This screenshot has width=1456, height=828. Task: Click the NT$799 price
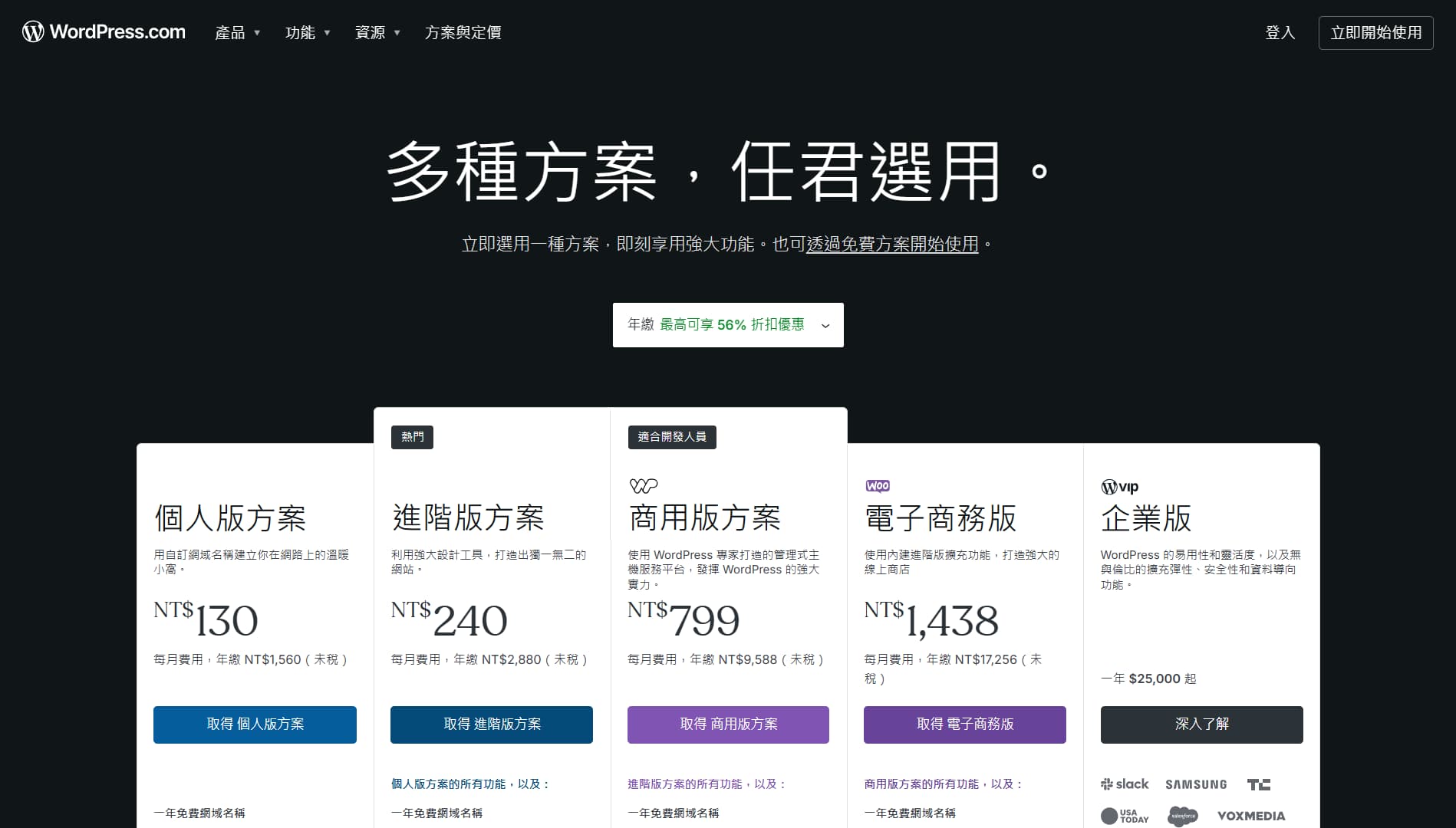click(x=684, y=619)
